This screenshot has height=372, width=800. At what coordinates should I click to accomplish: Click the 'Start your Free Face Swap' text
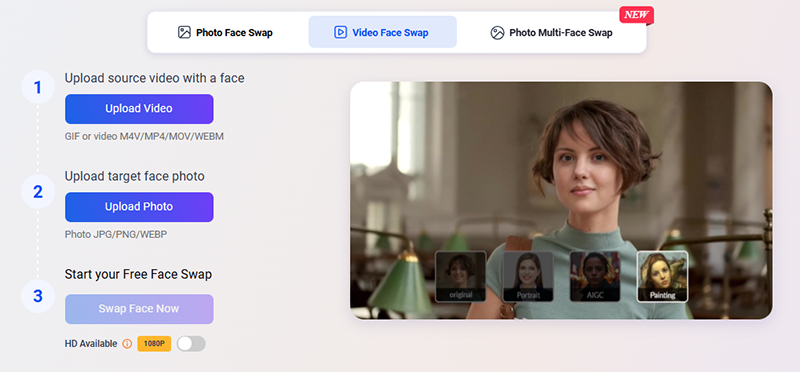coord(138,275)
